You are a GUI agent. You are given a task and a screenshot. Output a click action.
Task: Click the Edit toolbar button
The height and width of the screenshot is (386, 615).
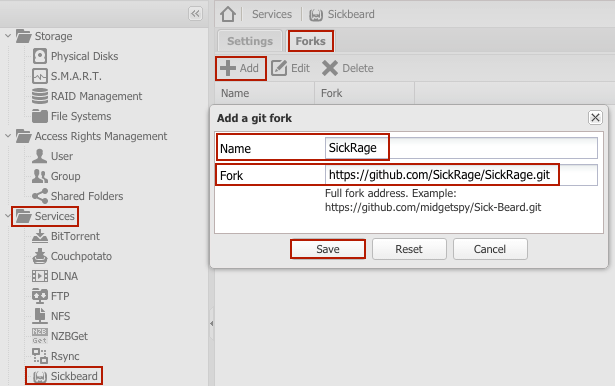(x=291, y=68)
